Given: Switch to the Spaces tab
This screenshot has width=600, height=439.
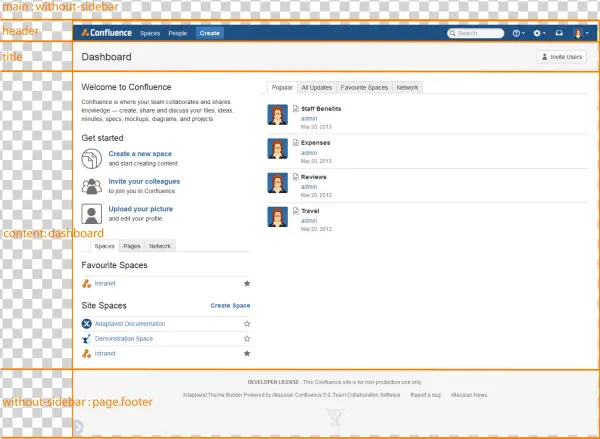Looking at the screenshot, I should pos(104,246).
